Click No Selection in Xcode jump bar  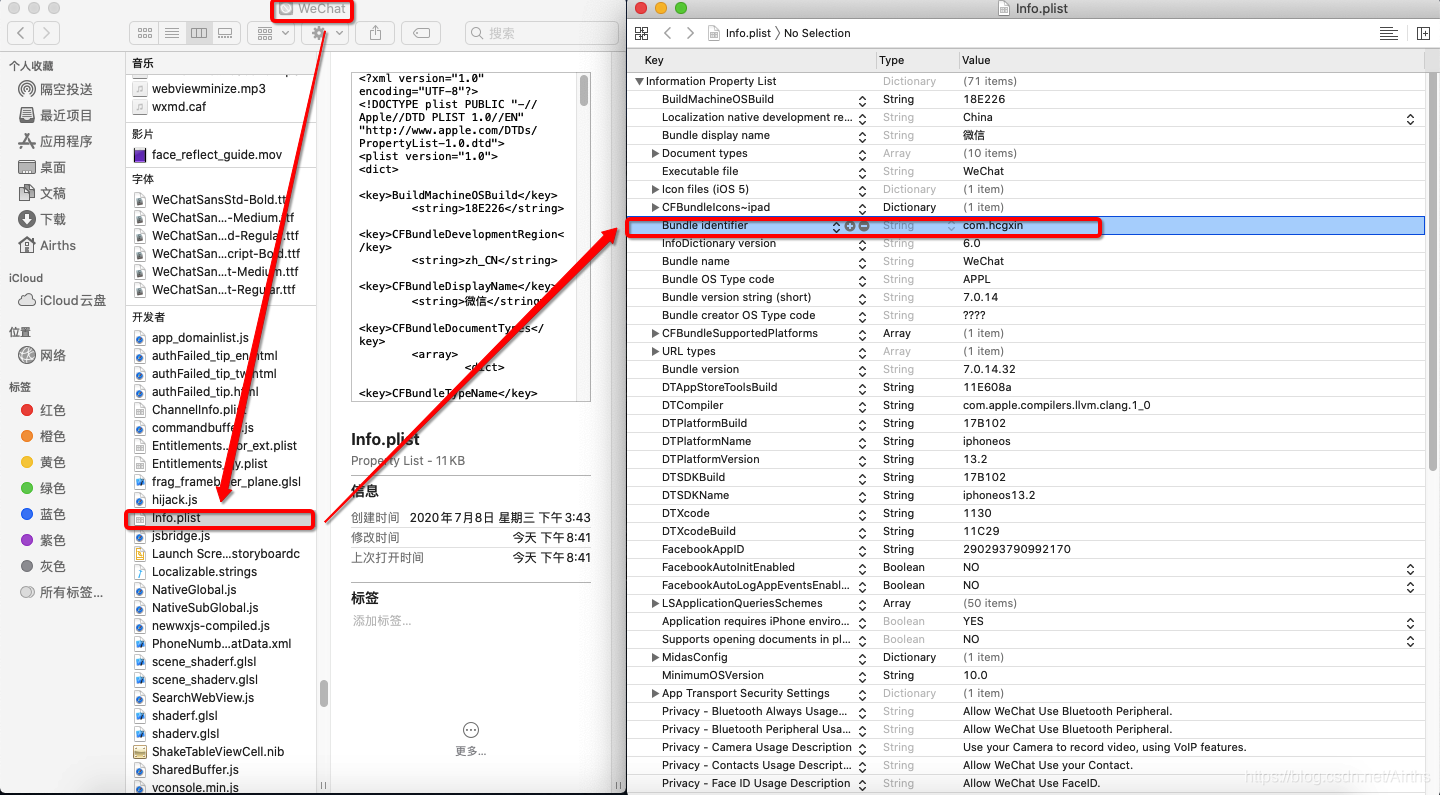pos(817,33)
